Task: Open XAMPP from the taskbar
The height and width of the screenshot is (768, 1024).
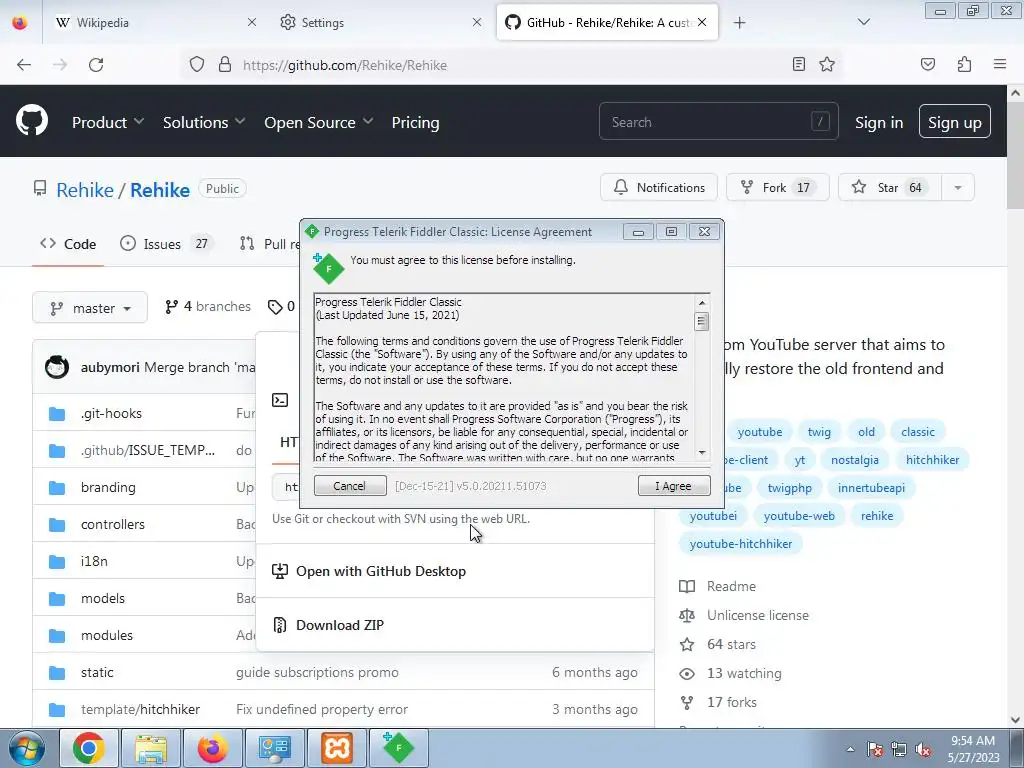Action: [336, 748]
